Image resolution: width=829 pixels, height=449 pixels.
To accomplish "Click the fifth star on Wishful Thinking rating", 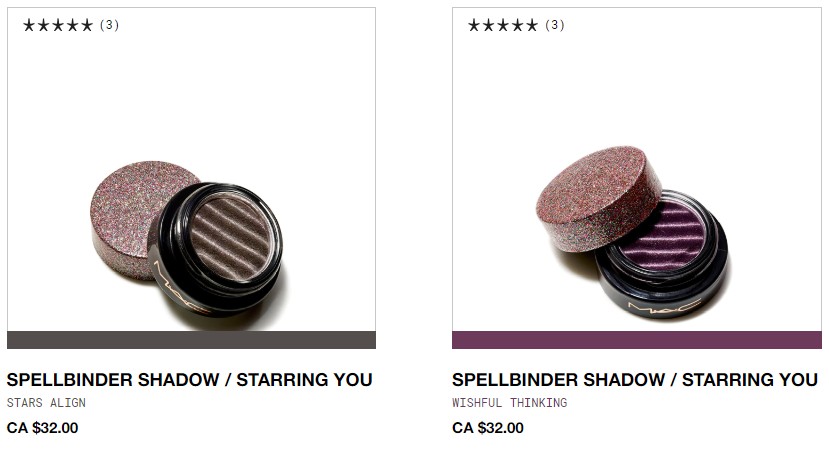I will (x=531, y=25).
